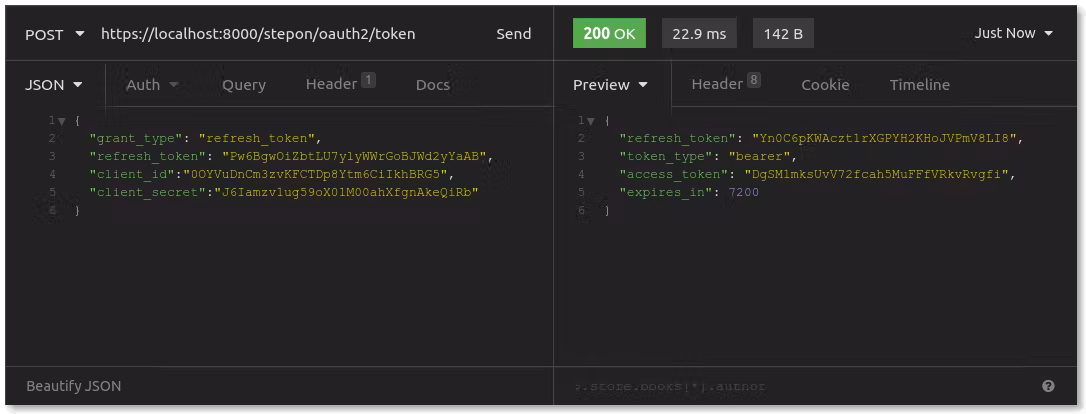The image size is (1086, 414).
Task: Switch to the Docs tab
Action: (432, 85)
